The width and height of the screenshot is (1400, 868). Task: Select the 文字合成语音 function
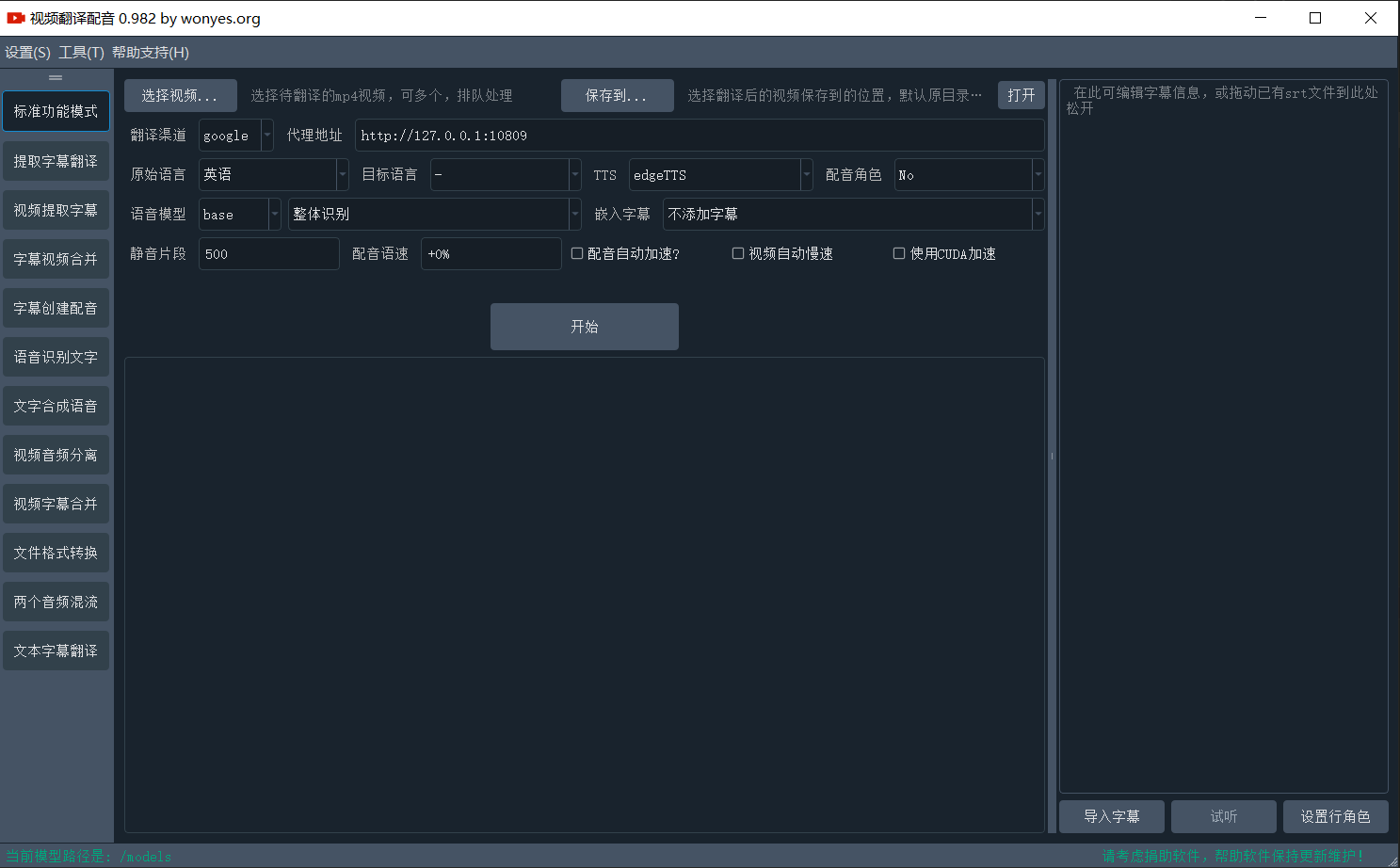(x=56, y=406)
